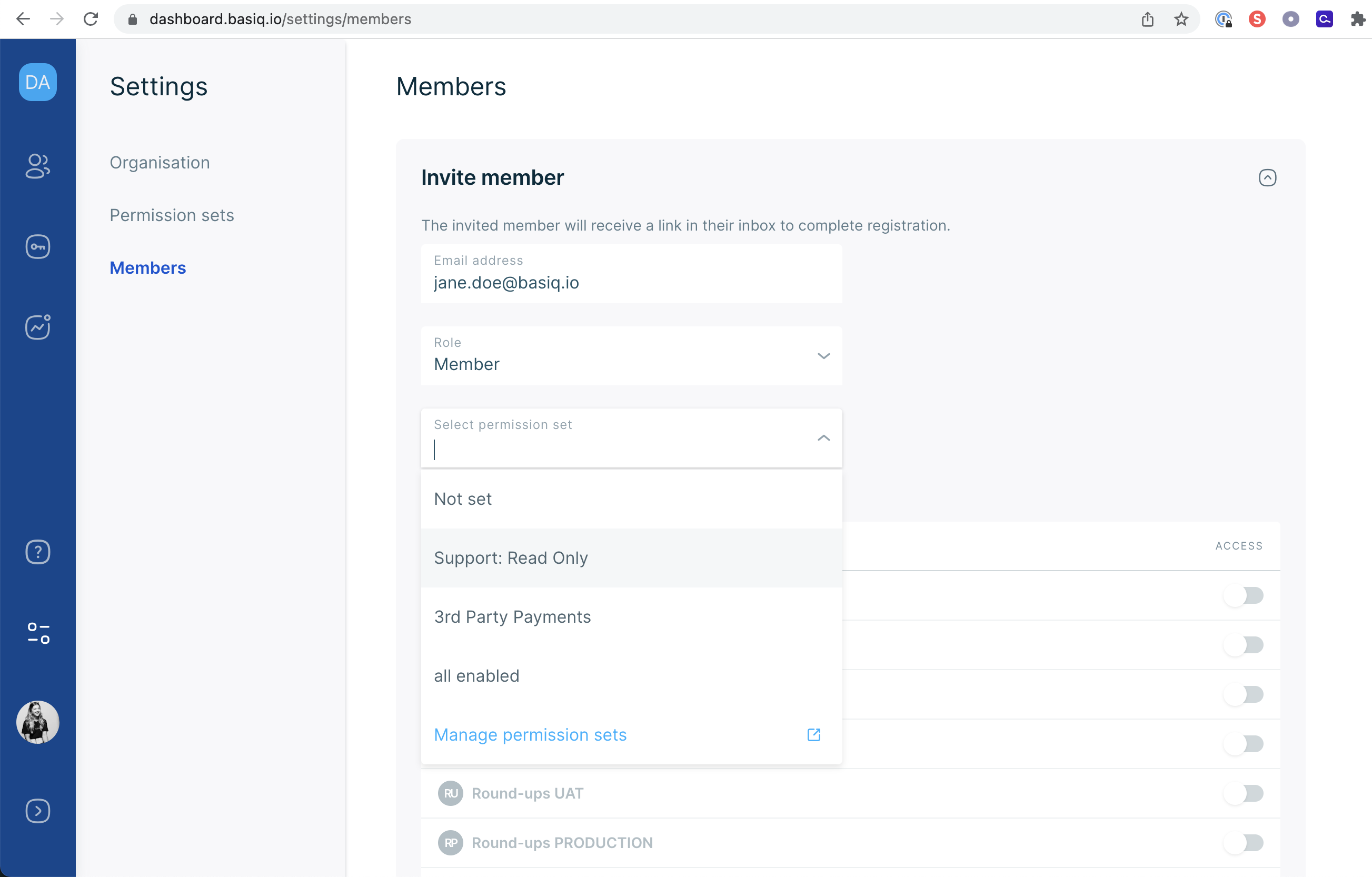Click the user profile photo
The width and height of the screenshot is (1372, 877).
click(37, 722)
